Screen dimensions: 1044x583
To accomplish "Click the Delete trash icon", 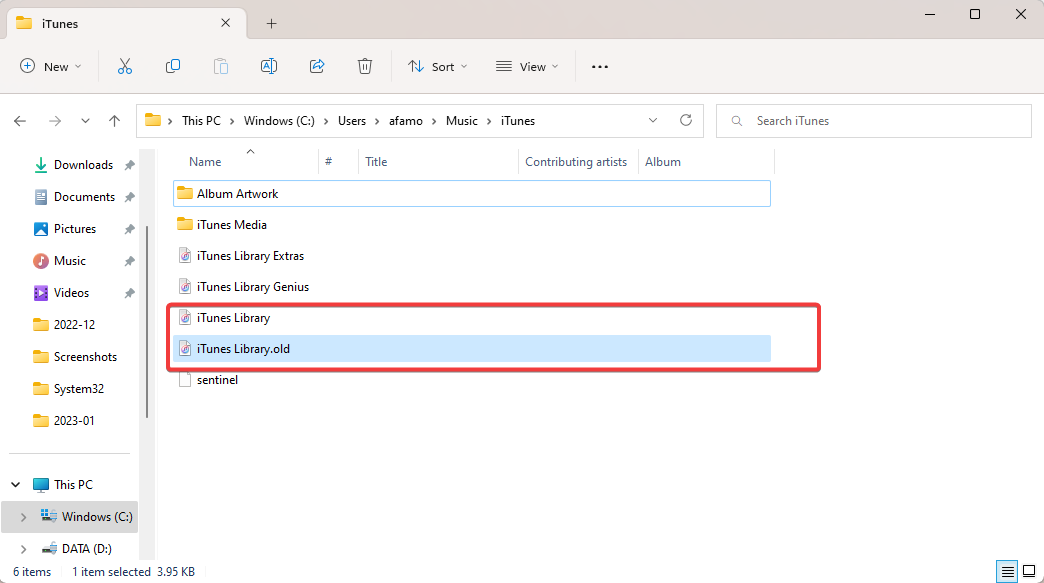I will 365,66.
